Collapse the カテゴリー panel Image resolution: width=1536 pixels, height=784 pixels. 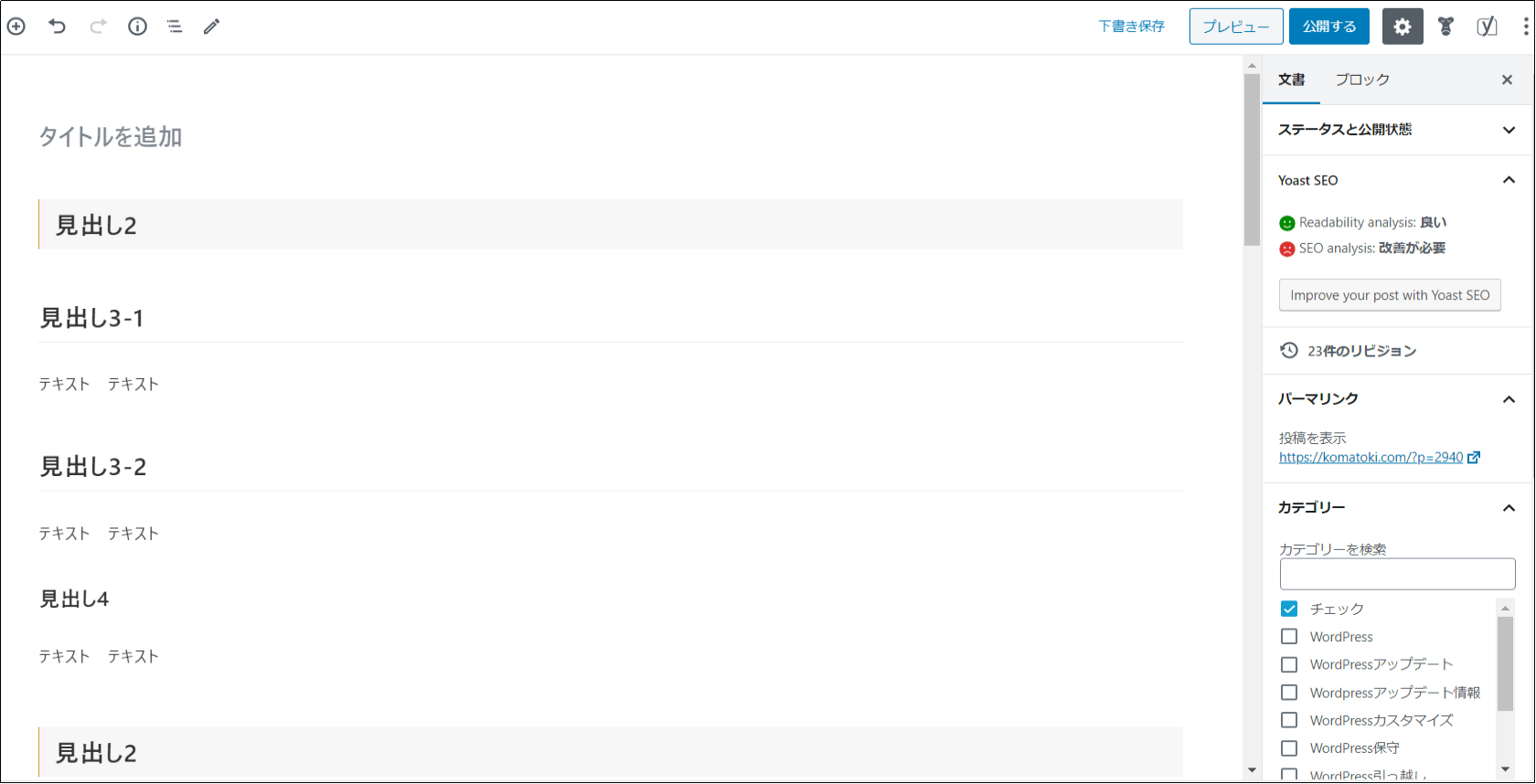(x=1509, y=508)
